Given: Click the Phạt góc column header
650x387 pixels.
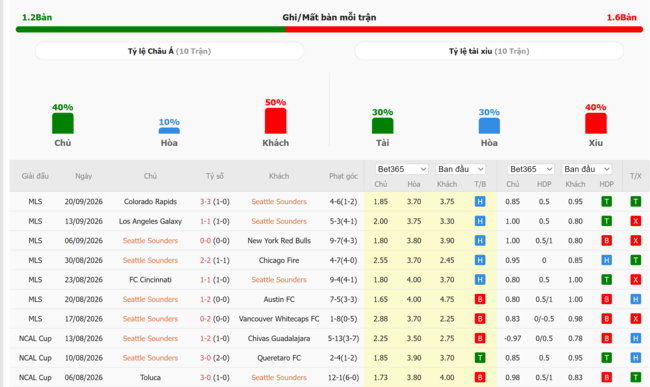Looking at the screenshot, I should point(343,176).
